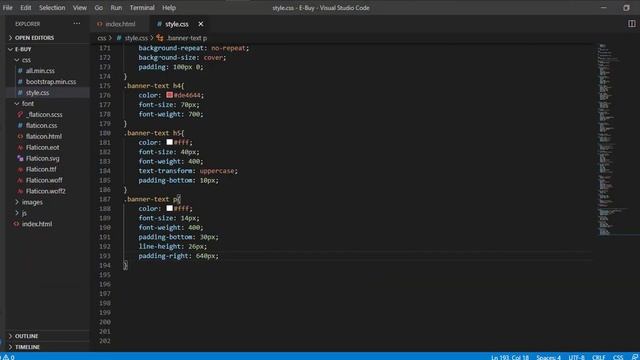
Task: Click the white swatch on line 188
Action: [169, 209]
